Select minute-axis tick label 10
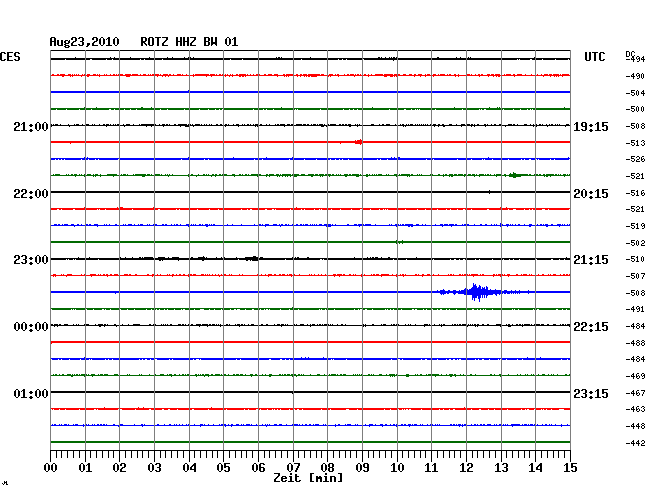This screenshot has height=494, width=650. [x=397, y=467]
